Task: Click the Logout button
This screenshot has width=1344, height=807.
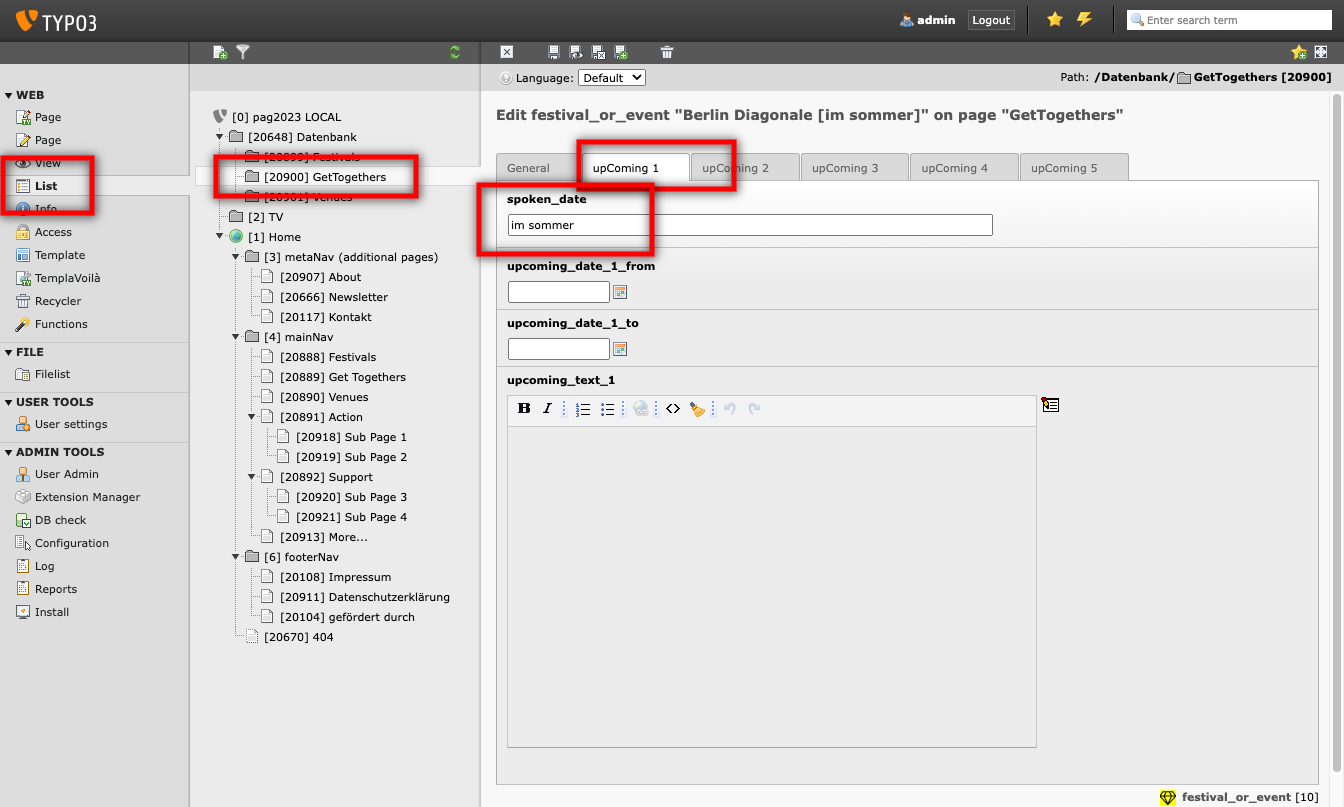Action: pyautogui.click(x=990, y=20)
